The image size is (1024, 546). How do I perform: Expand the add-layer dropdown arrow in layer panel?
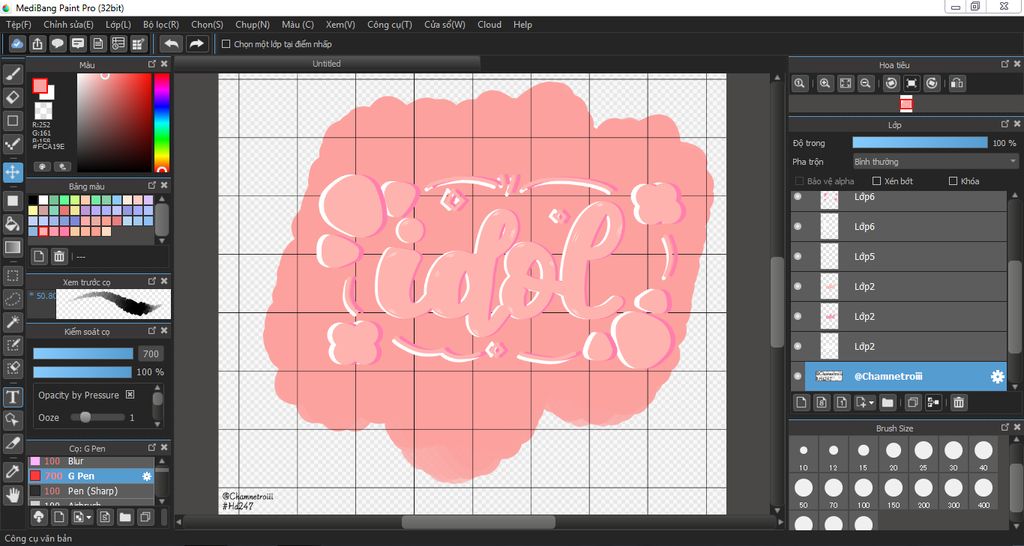(x=872, y=403)
